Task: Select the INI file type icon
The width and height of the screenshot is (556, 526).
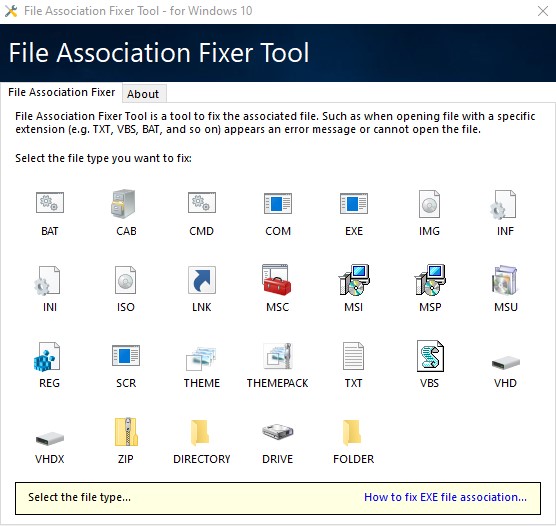Action: pyautogui.click(x=48, y=281)
